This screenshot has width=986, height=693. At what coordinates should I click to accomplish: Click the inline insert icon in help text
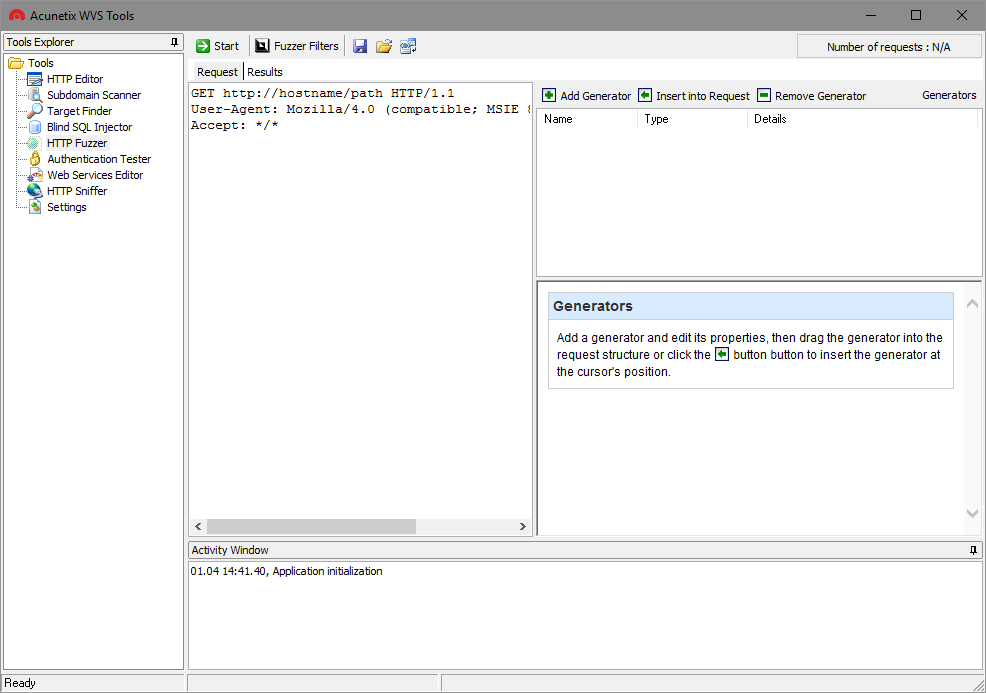(x=722, y=354)
